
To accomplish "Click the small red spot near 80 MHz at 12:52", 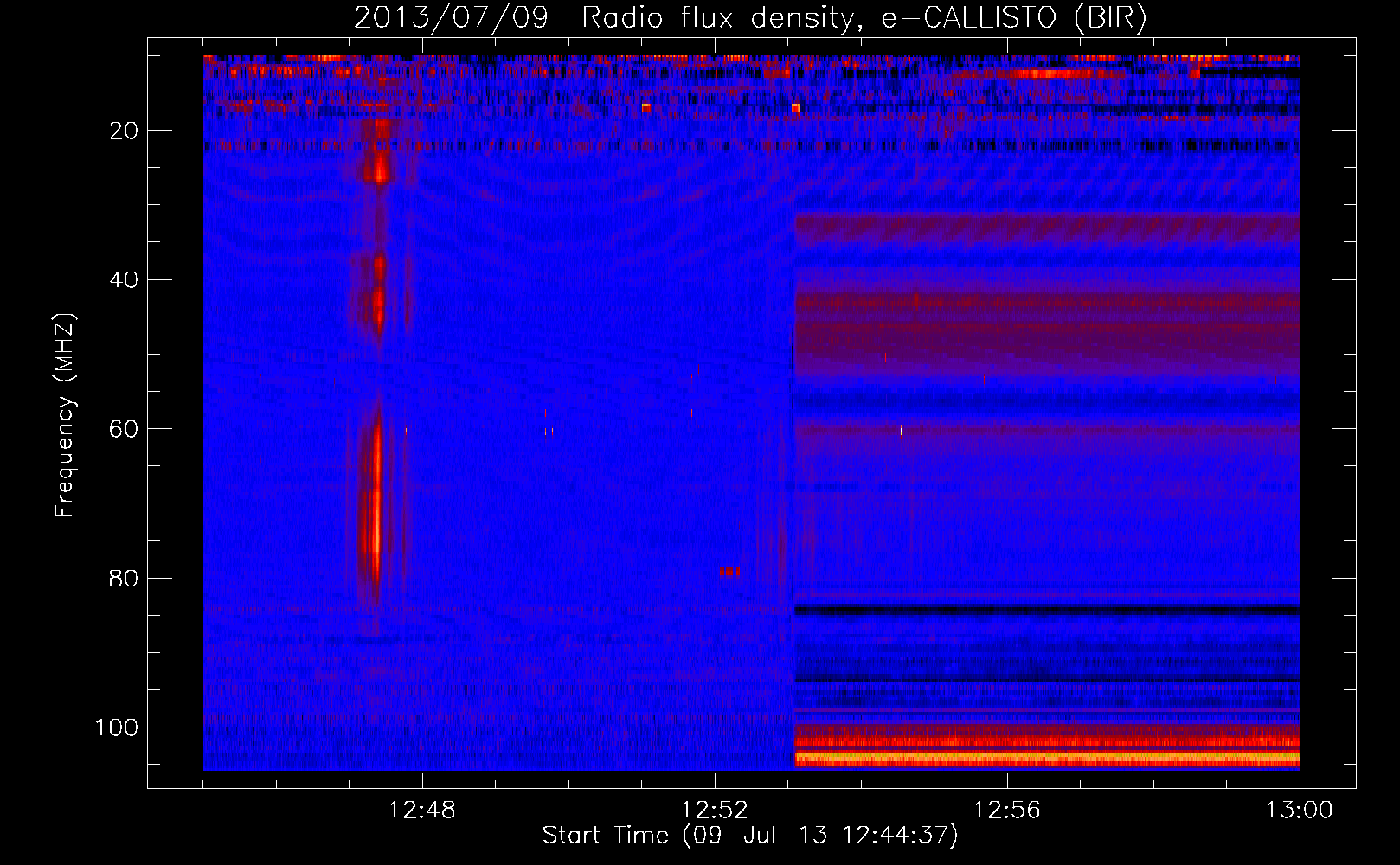I will [x=729, y=572].
